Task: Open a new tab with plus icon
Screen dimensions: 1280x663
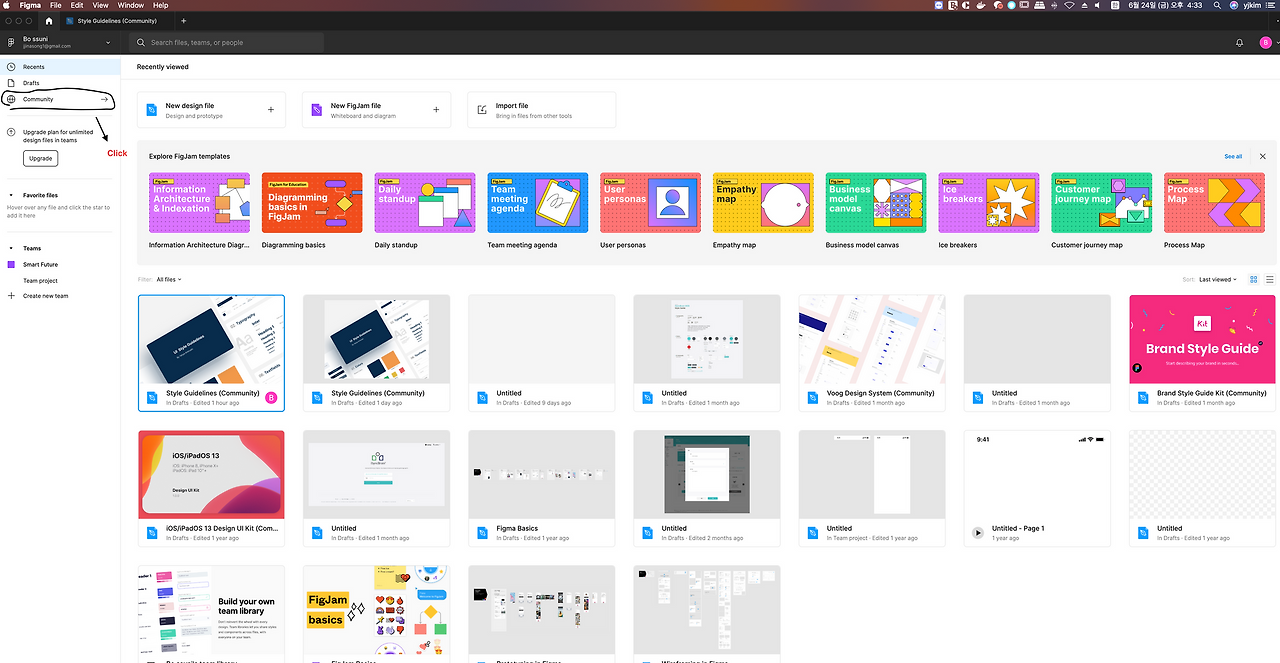Action: pyautogui.click(x=183, y=20)
